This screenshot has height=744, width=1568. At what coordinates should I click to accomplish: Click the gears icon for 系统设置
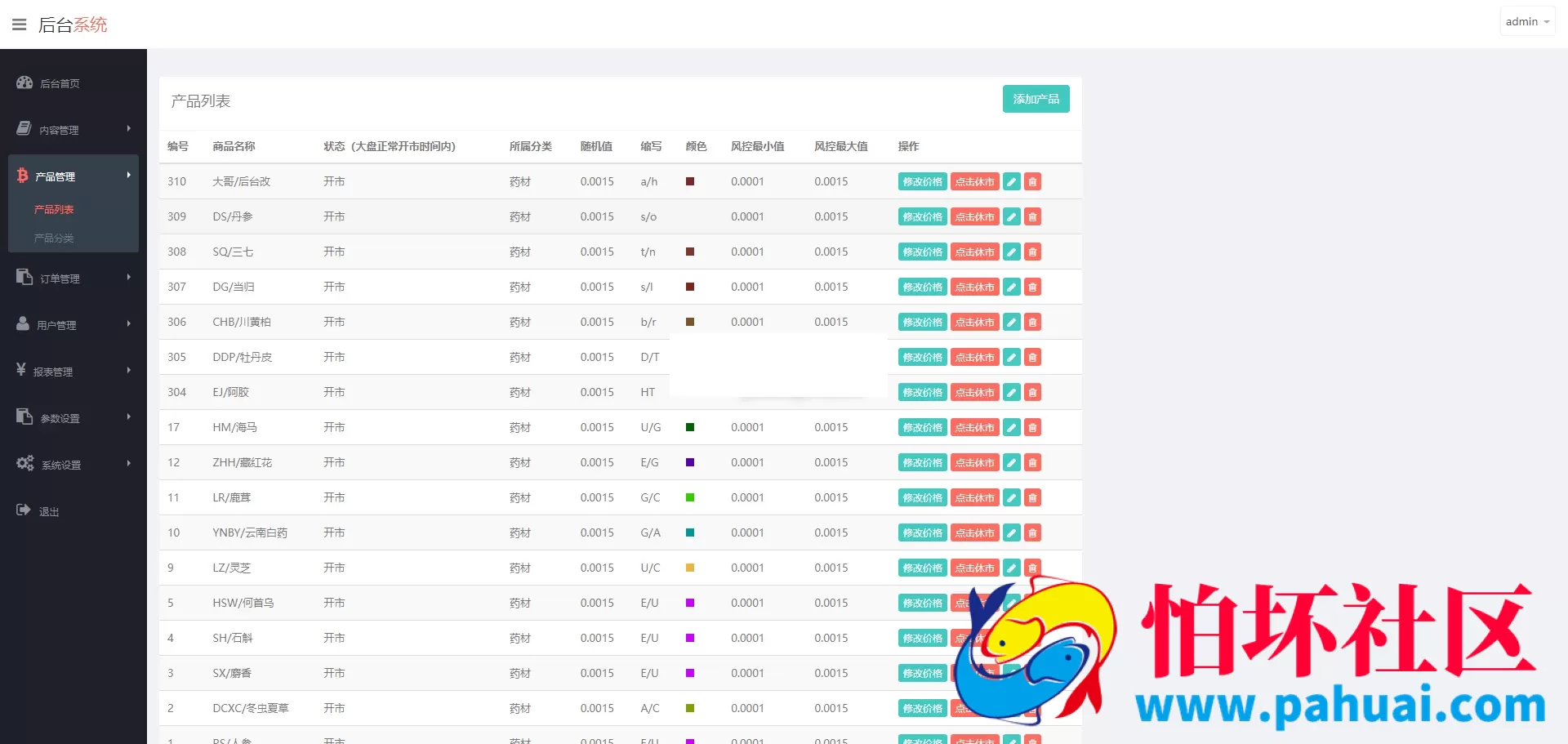24,463
